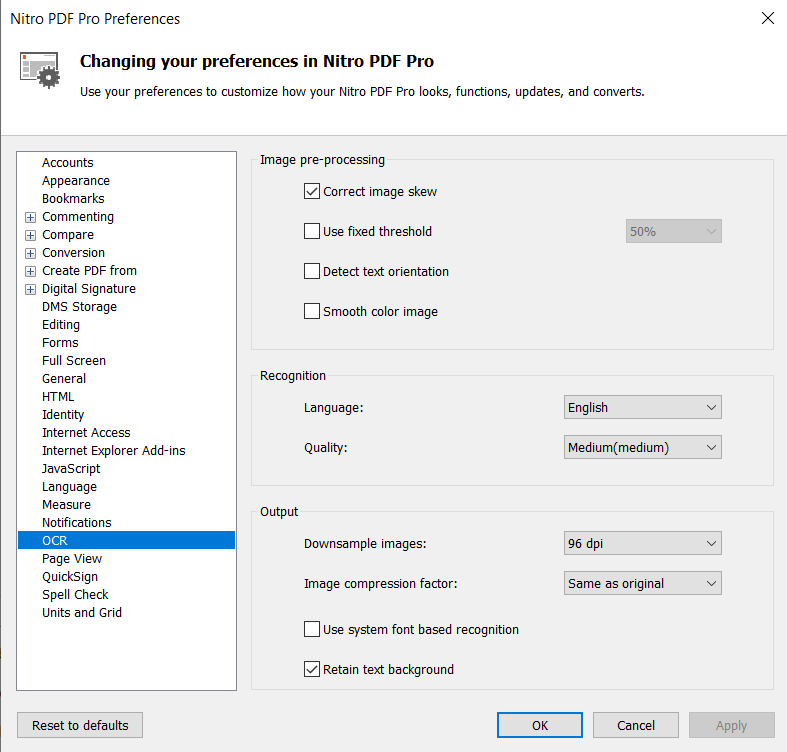Screen dimensions: 787x752
Task: Select the Internet Access category
Action: coord(86,433)
